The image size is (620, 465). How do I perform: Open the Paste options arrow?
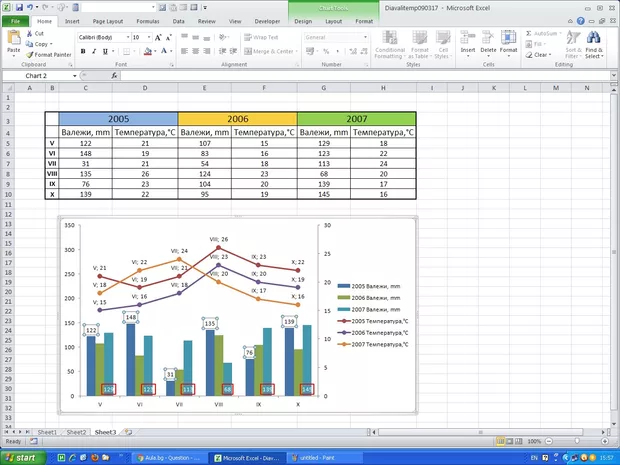tap(13, 57)
